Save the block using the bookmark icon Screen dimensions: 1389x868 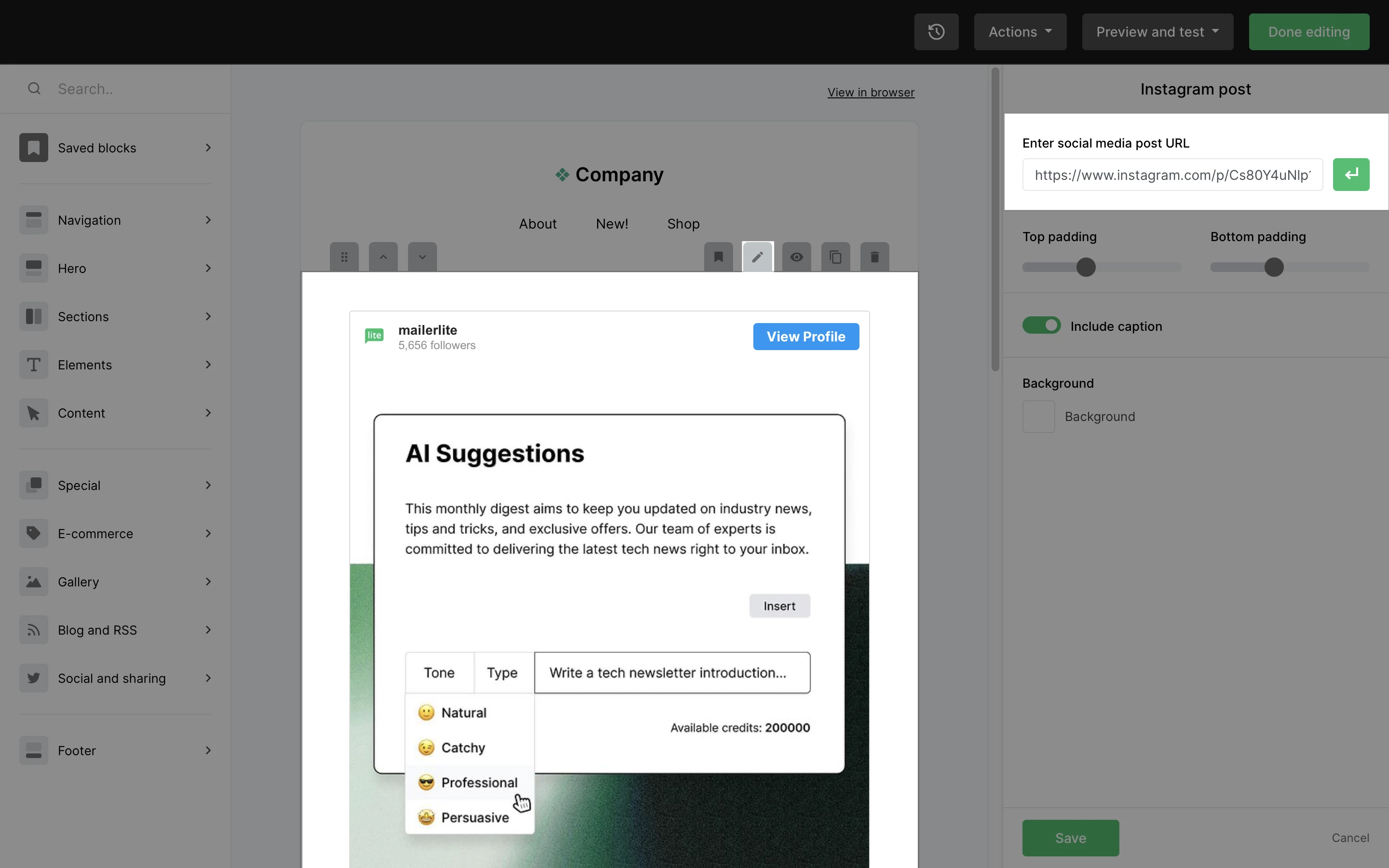pos(718,257)
